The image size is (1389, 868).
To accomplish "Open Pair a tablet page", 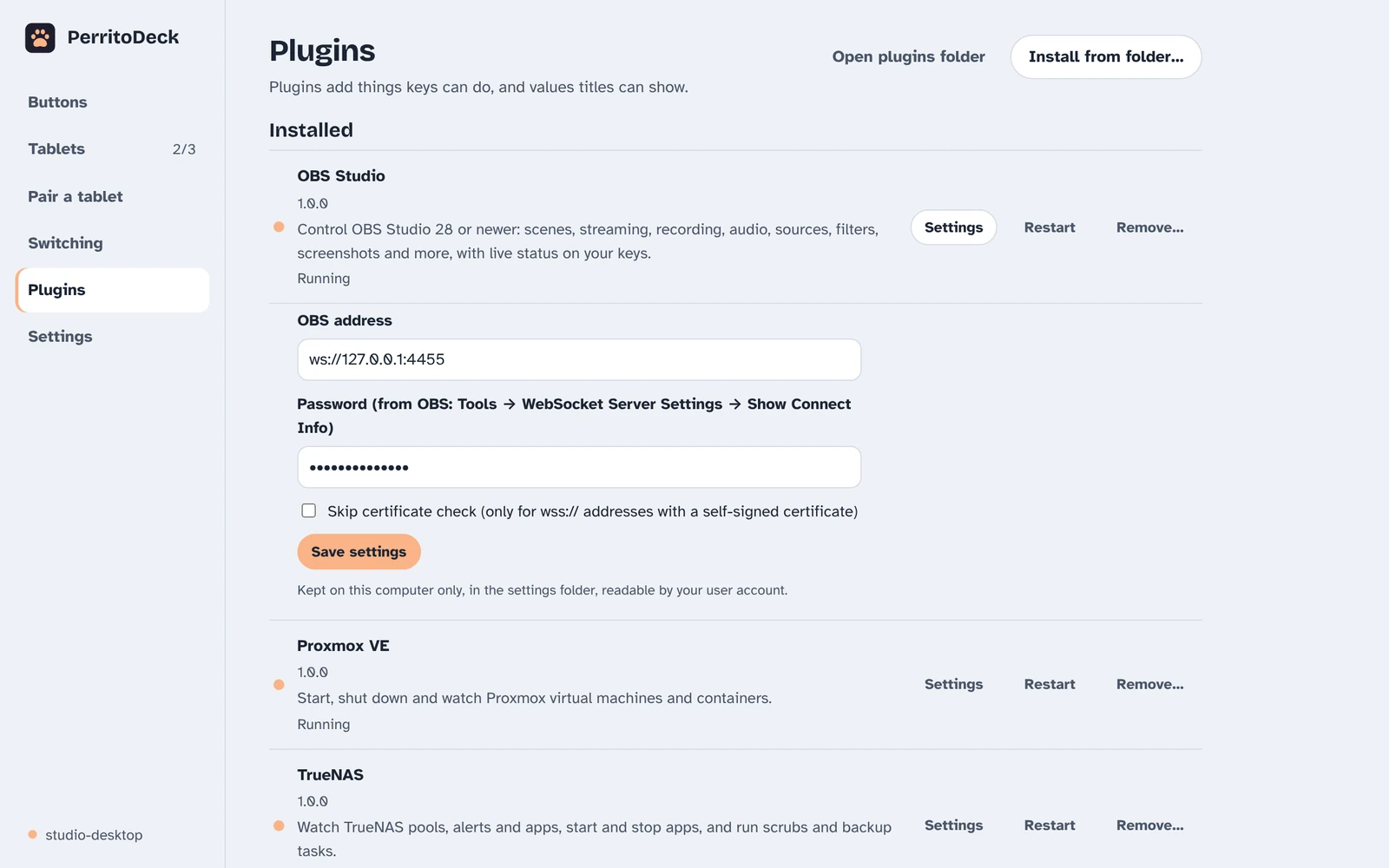I will click(x=112, y=196).
